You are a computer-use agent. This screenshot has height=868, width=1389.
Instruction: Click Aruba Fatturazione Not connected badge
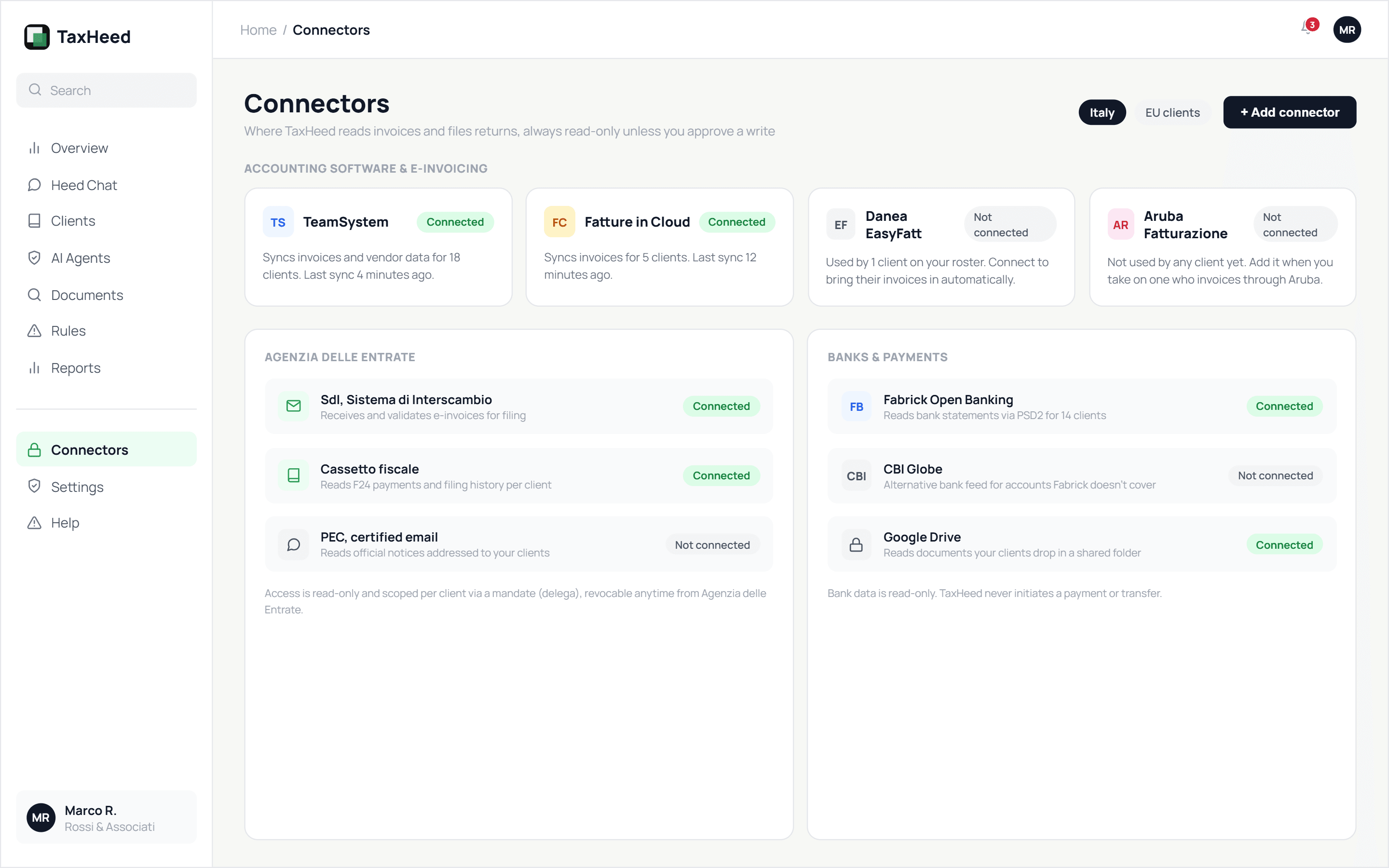click(1295, 224)
